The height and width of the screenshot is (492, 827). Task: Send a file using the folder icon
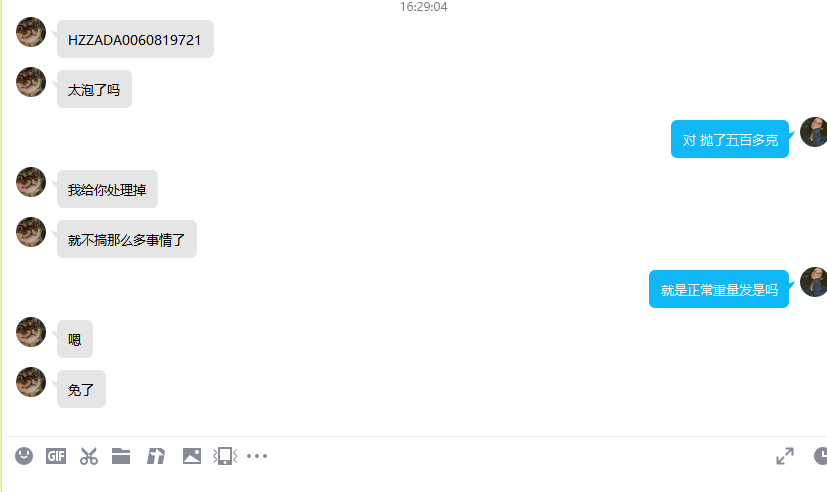pos(121,456)
